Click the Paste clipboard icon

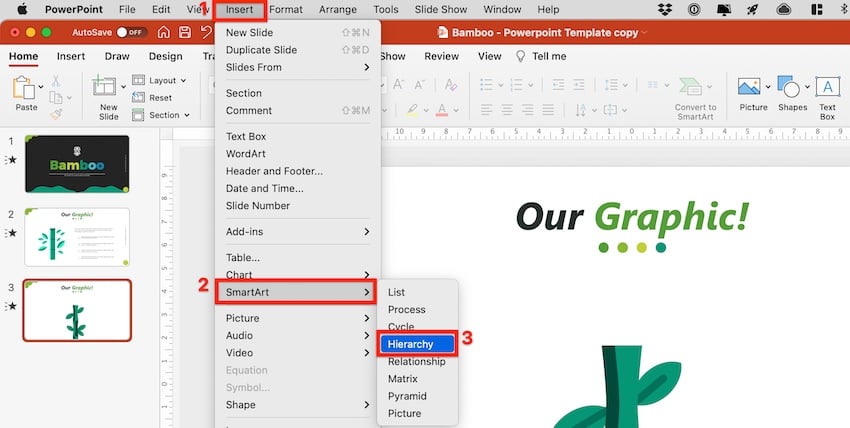[x=25, y=89]
